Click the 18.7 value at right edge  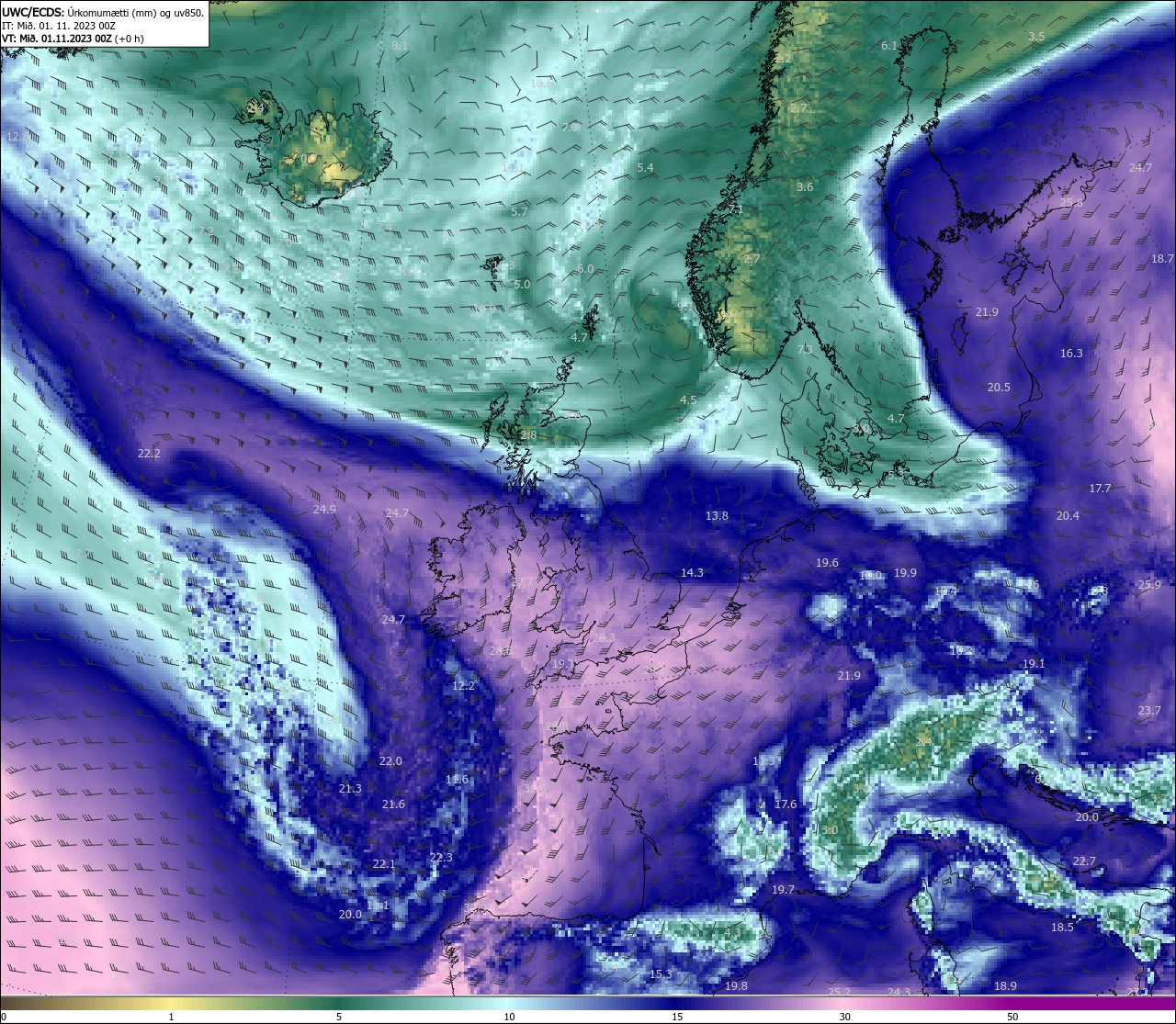(x=1162, y=260)
